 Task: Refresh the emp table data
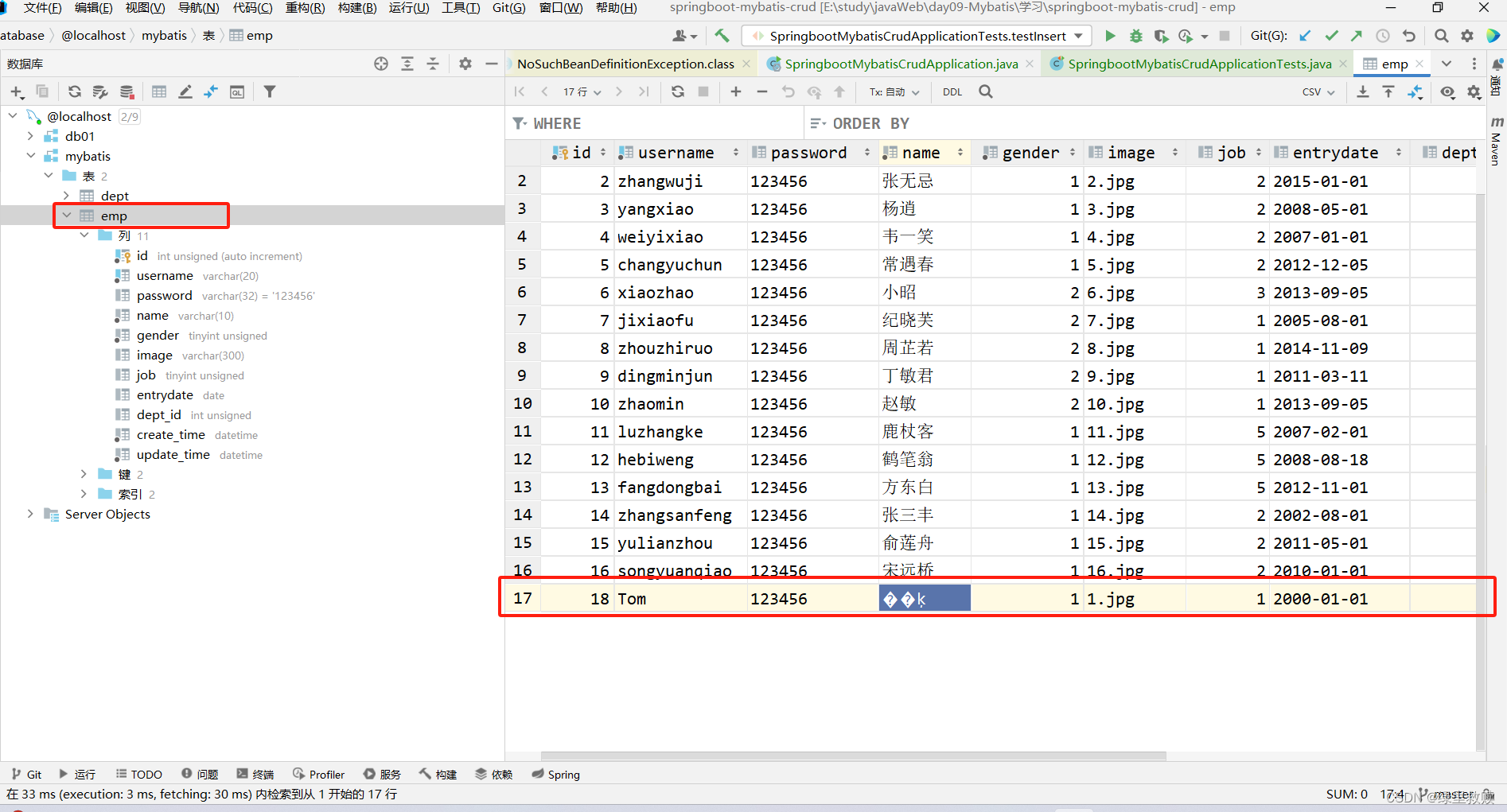677,91
